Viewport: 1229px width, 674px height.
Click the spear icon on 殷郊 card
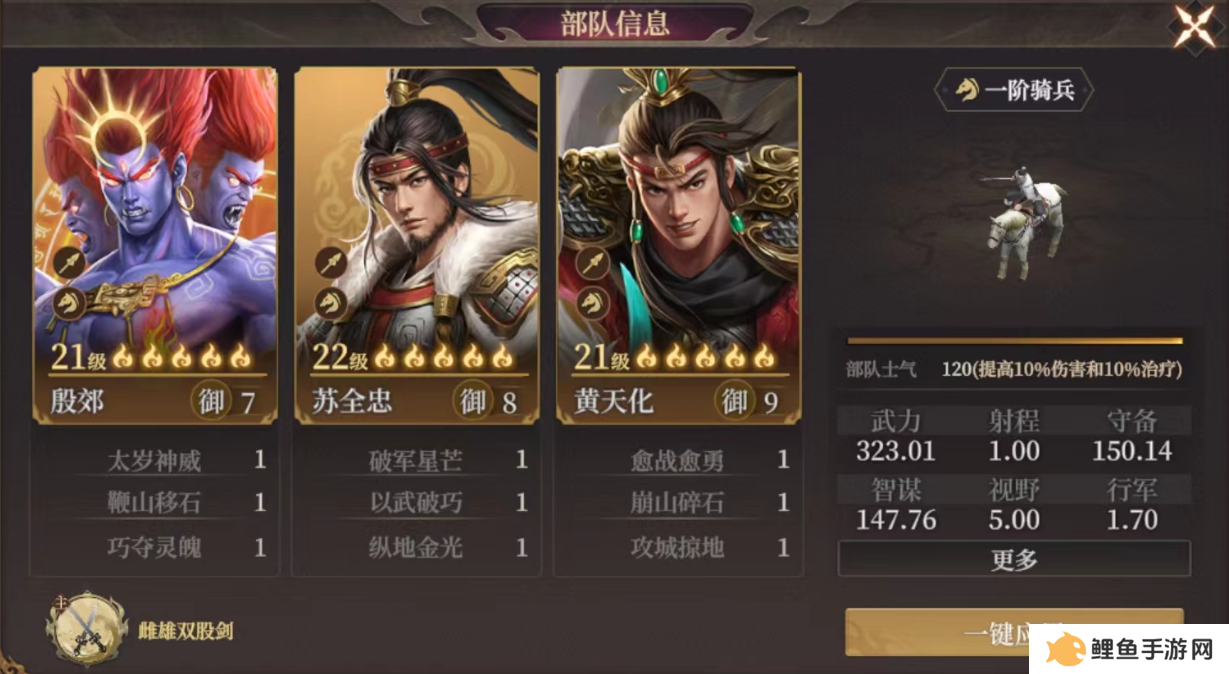pos(68,263)
